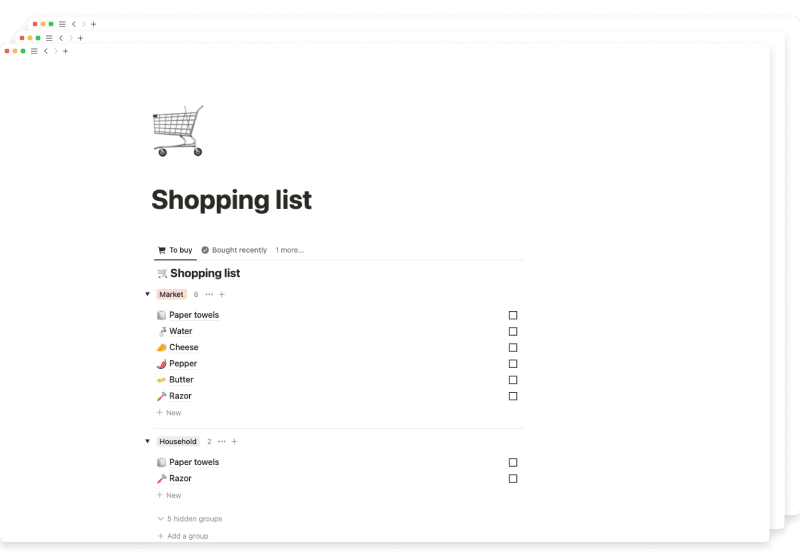
Task: Go back using front window's back arrow
Action: click(x=46, y=51)
